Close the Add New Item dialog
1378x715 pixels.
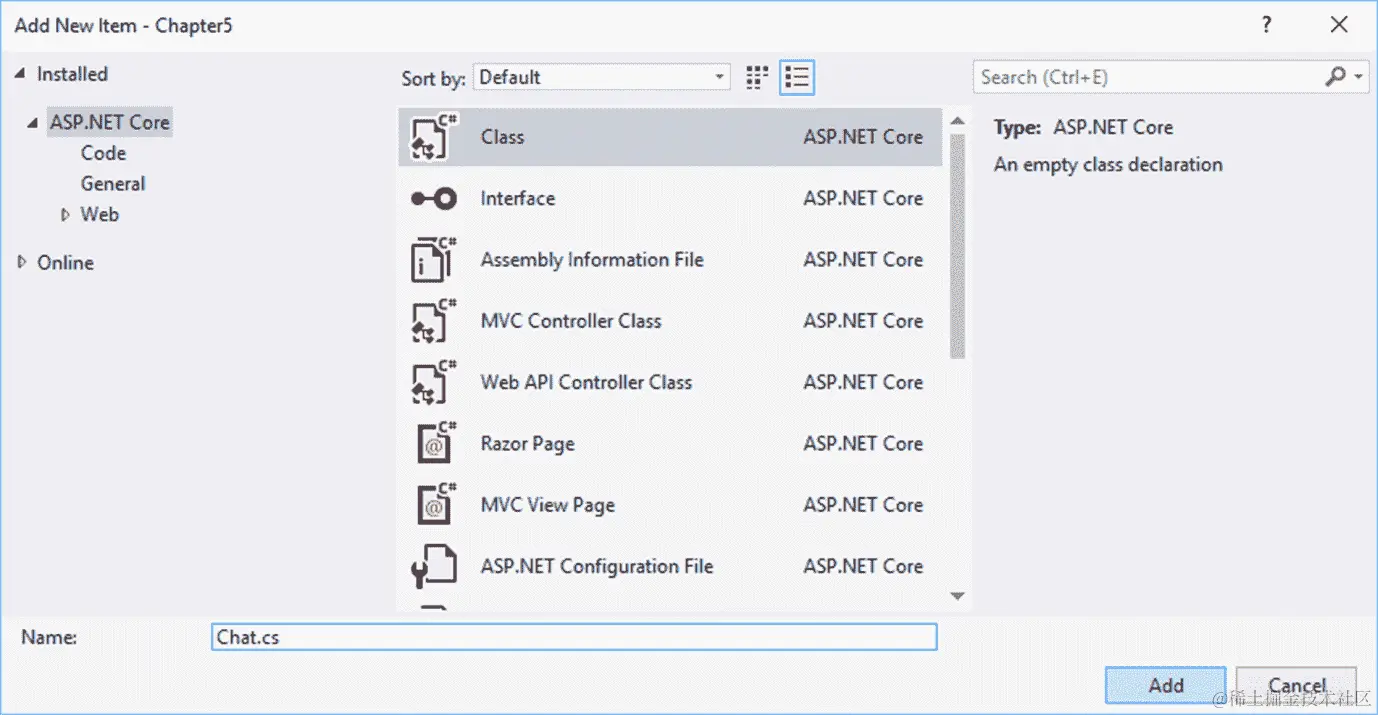1339,25
